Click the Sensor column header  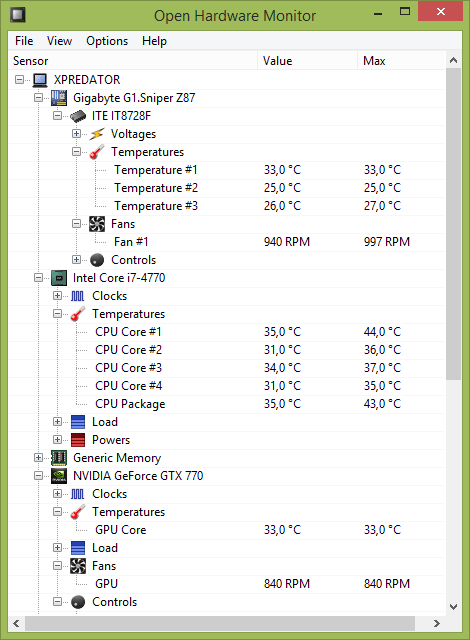tap(133, 61)
